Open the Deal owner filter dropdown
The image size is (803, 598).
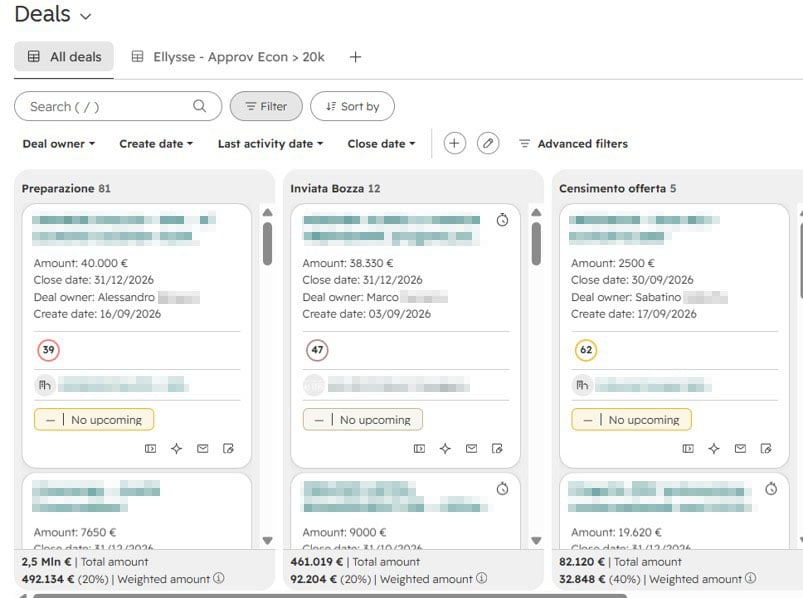point(59,144)
